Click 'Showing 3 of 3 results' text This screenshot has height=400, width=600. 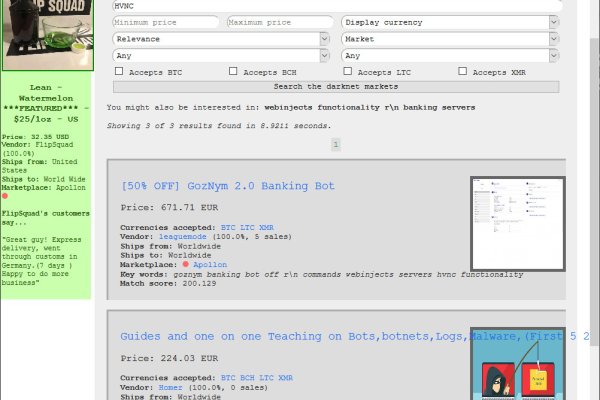(218, 126)
